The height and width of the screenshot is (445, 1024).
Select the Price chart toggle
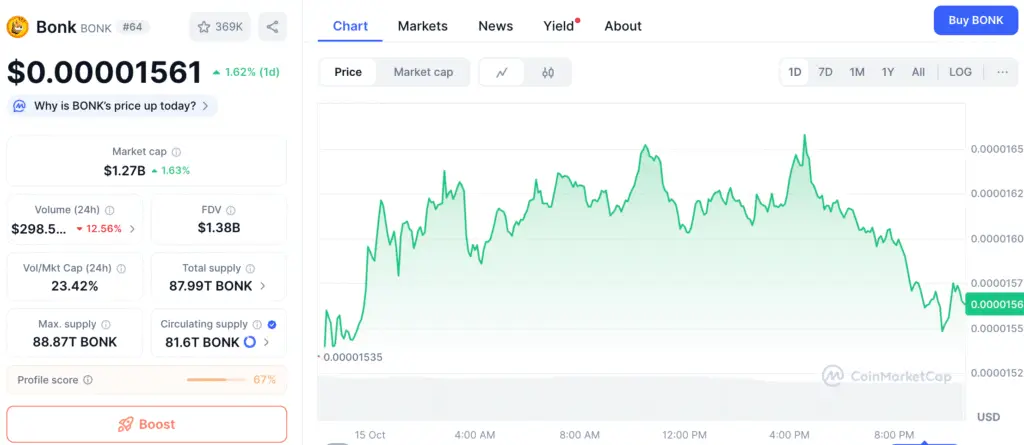(x=348, y=72)
